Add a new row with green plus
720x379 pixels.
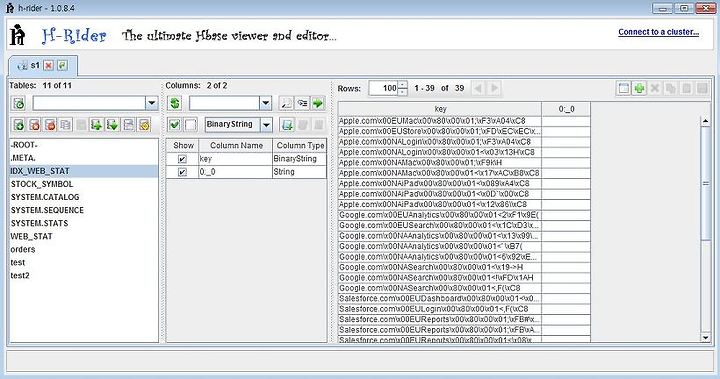tap(639, 88)
